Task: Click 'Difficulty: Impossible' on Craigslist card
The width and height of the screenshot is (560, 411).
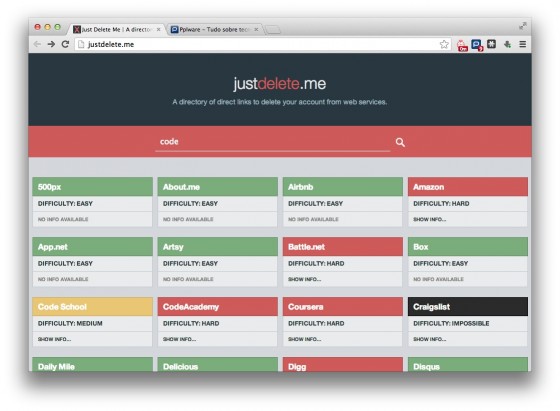Action: pyautogui.click(x=451, y=324)
